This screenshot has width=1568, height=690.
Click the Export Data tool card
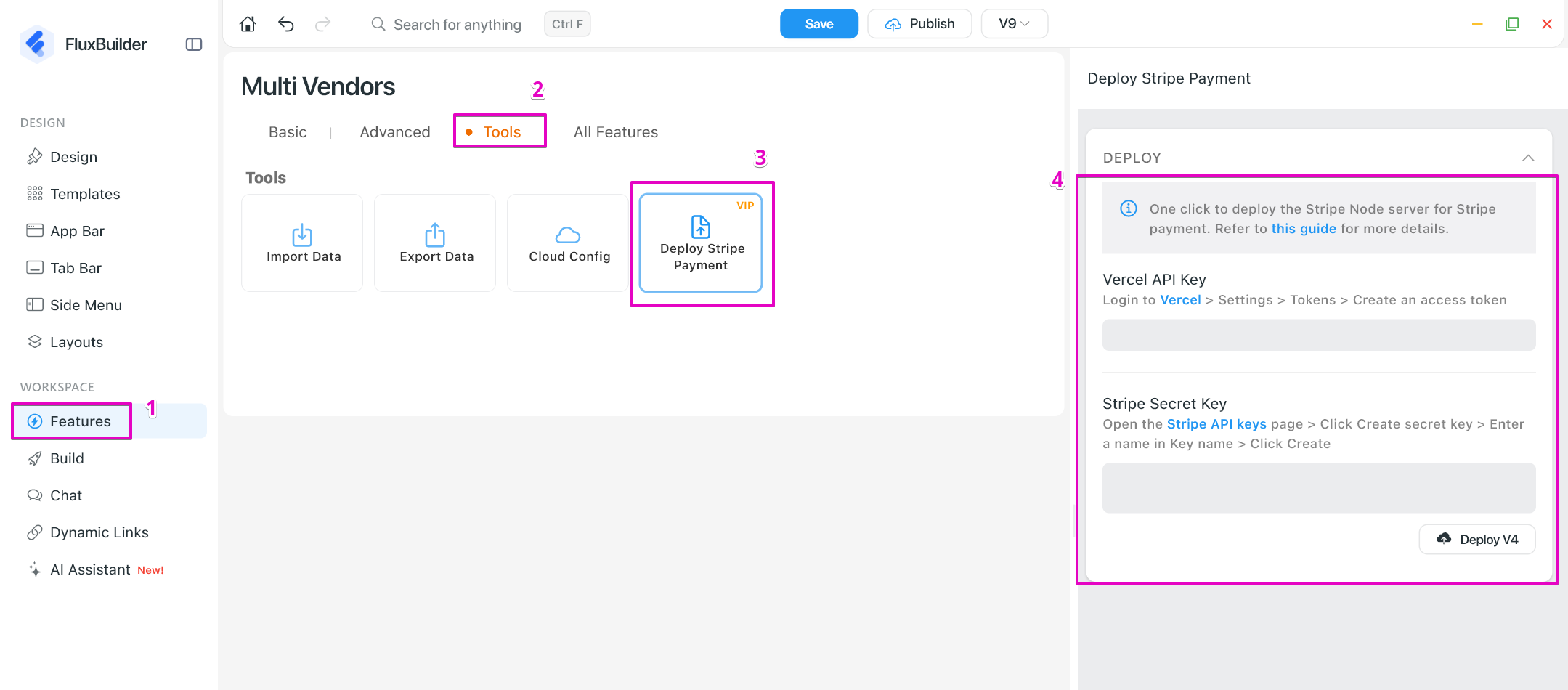[x=435, y=243]
